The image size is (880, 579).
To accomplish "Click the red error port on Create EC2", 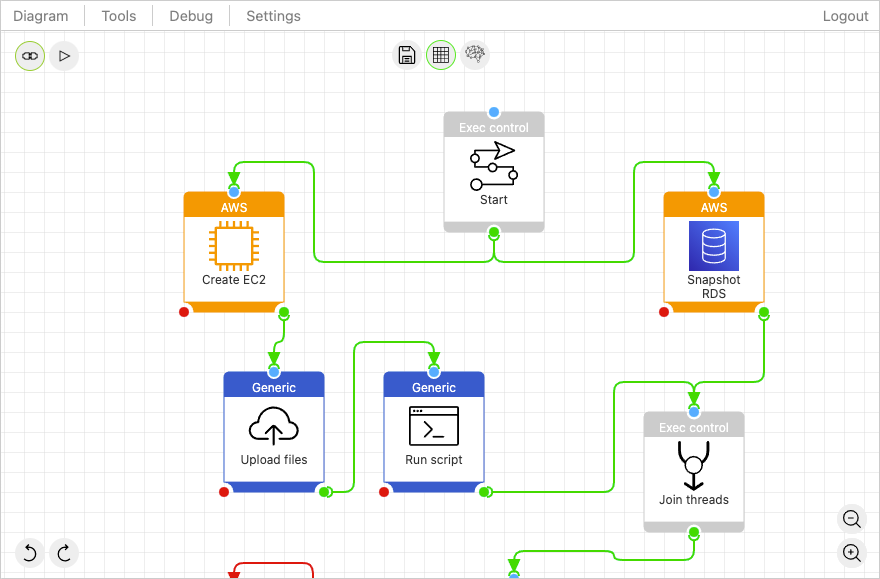I will coord(184,312).
